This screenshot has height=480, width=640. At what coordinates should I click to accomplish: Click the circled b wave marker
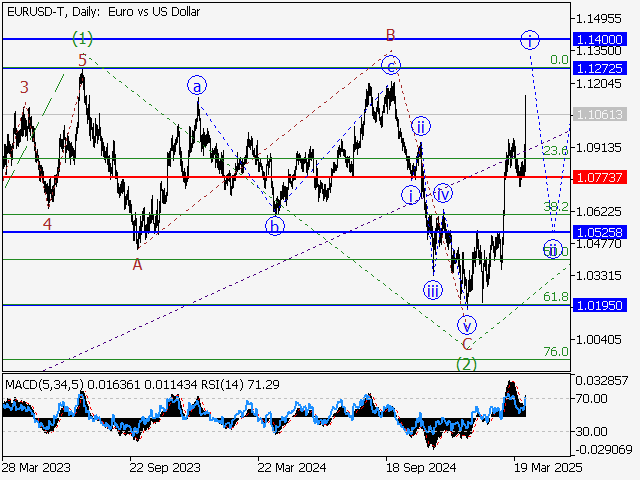274,225
